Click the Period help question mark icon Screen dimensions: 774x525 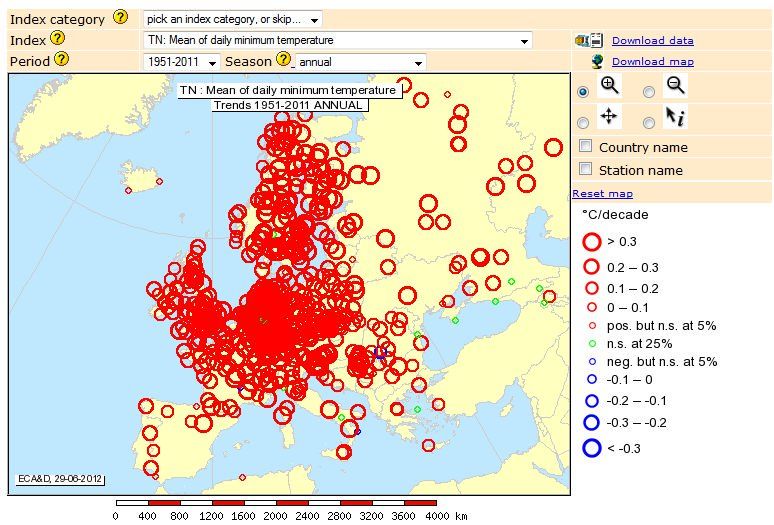click(62, 59)
